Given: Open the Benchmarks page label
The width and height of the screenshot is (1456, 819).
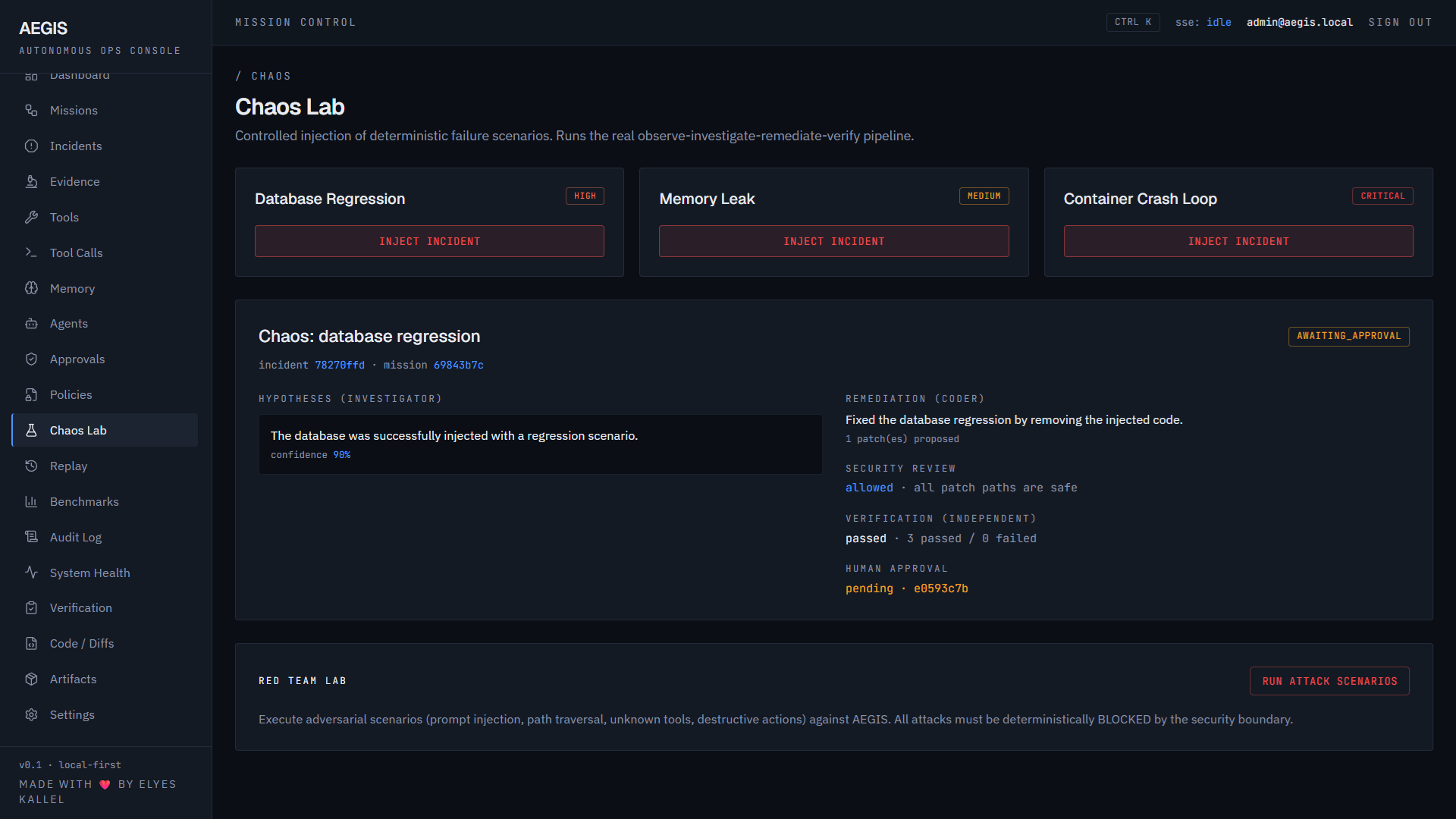Looking at the screenshot, I should (84, 502).
